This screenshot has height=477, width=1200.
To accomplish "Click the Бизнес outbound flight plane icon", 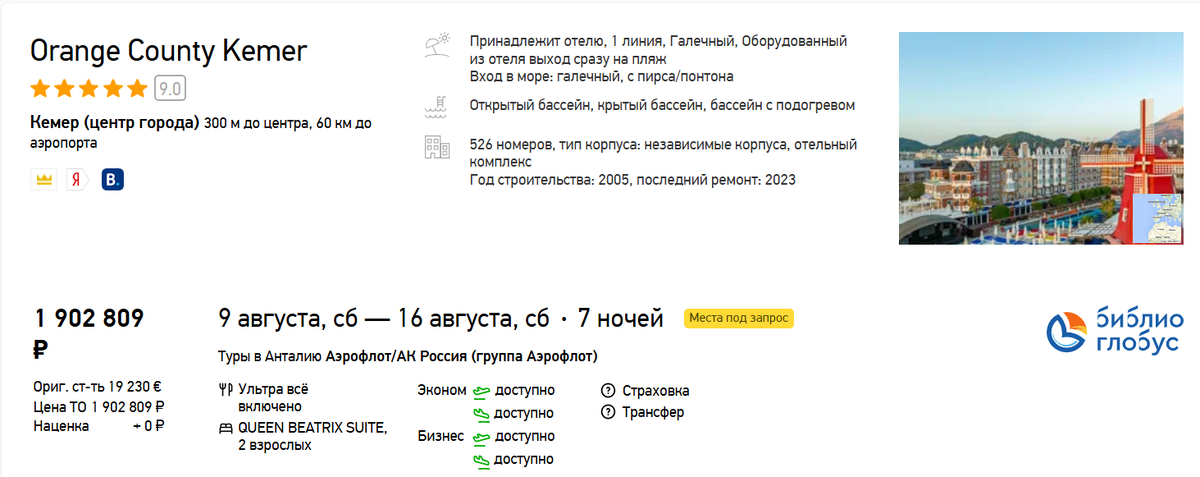I will [482, 436].
